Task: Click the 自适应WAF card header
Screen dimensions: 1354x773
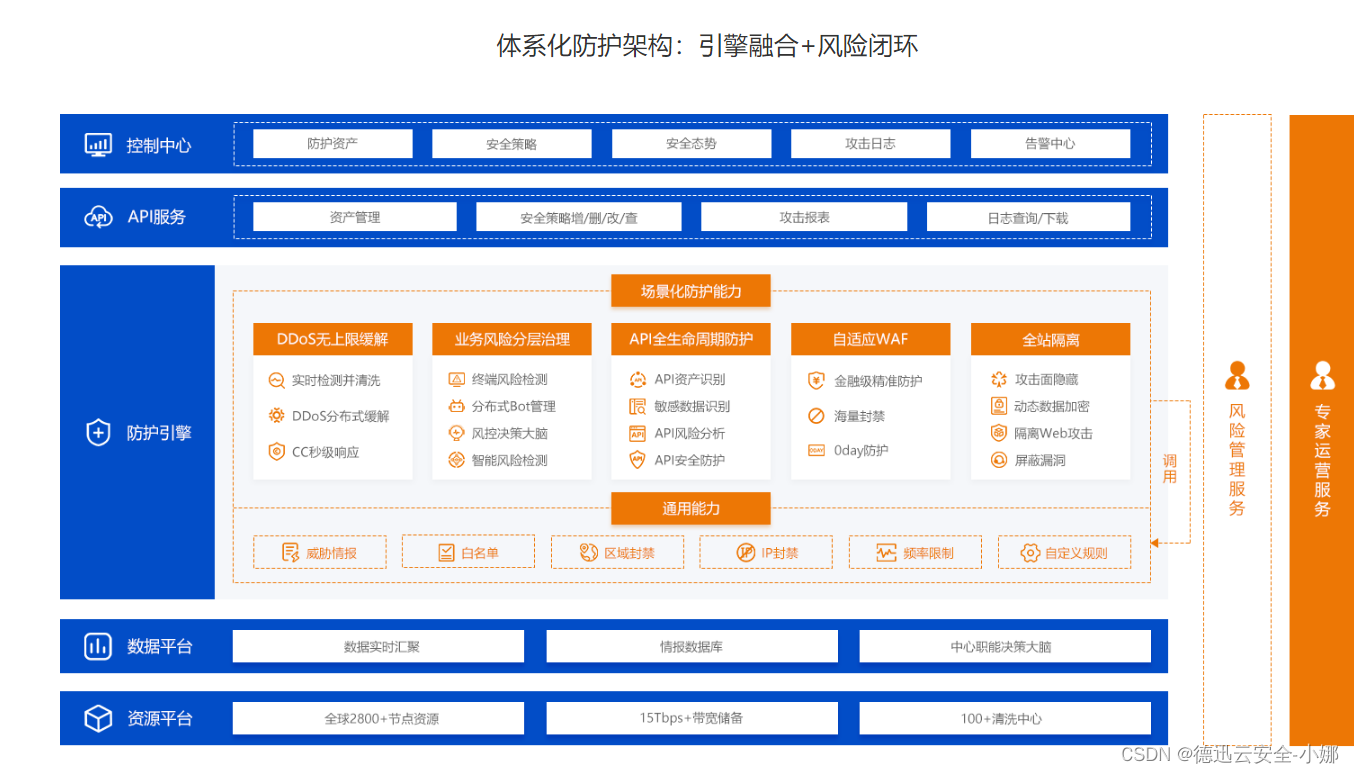Action: coord(870,339)
